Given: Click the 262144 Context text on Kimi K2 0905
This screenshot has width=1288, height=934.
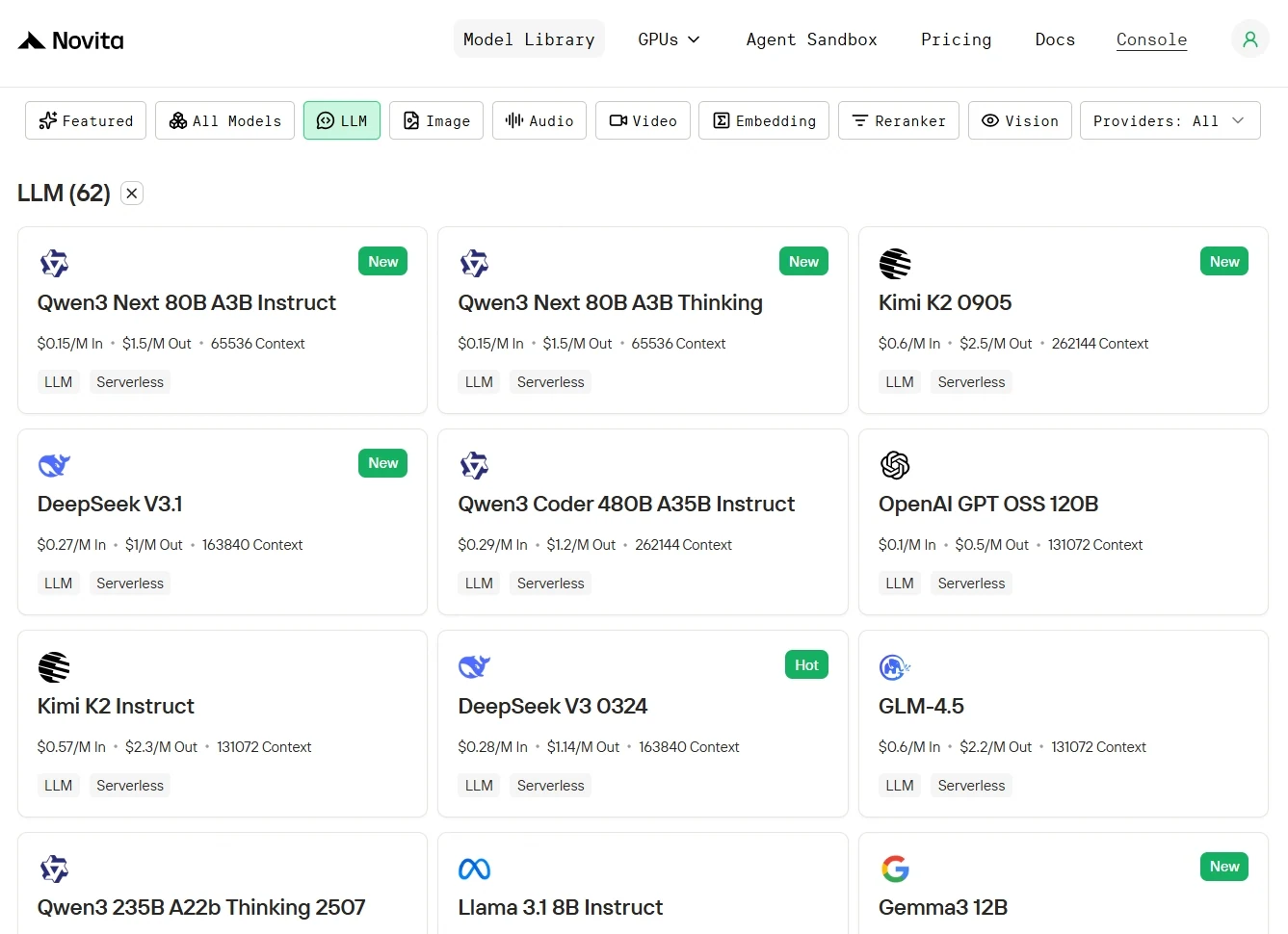Looking at the screenshot, I should coord(1100,344).
